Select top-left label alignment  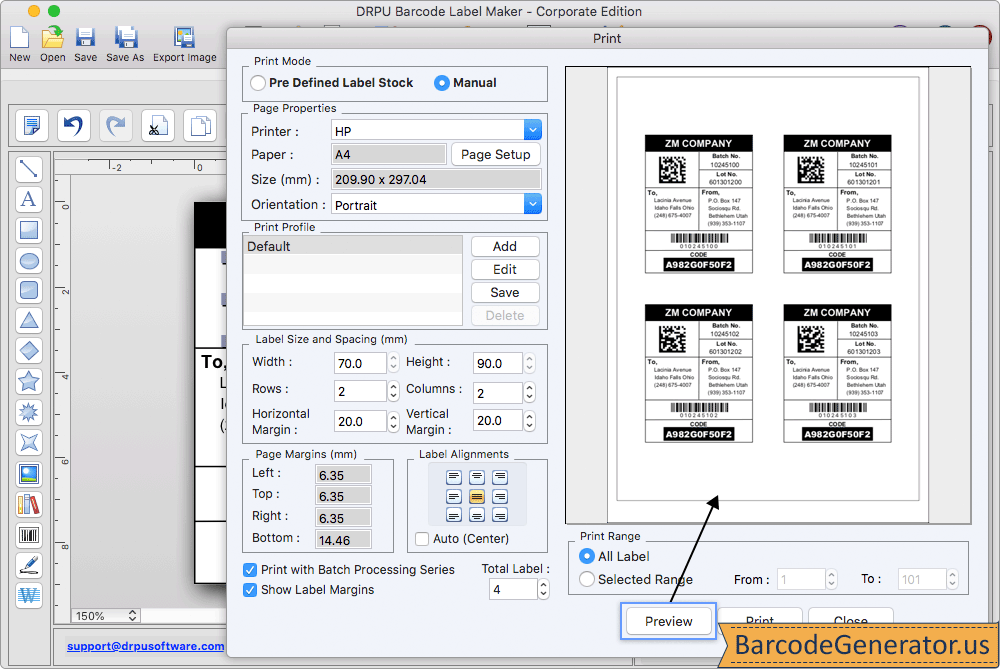pyautogui.click(x=453, y=477)
